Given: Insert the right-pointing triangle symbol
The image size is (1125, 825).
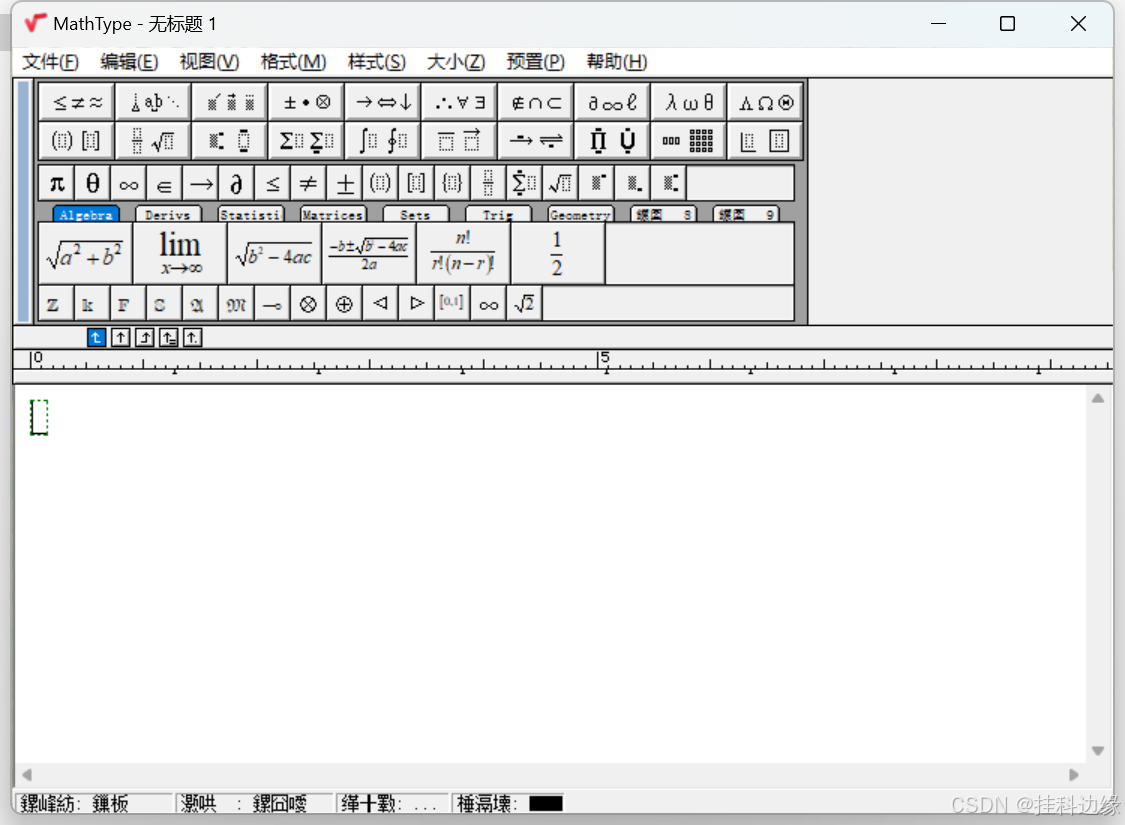Looking at the screenshot, I should (x=417, y=304).
